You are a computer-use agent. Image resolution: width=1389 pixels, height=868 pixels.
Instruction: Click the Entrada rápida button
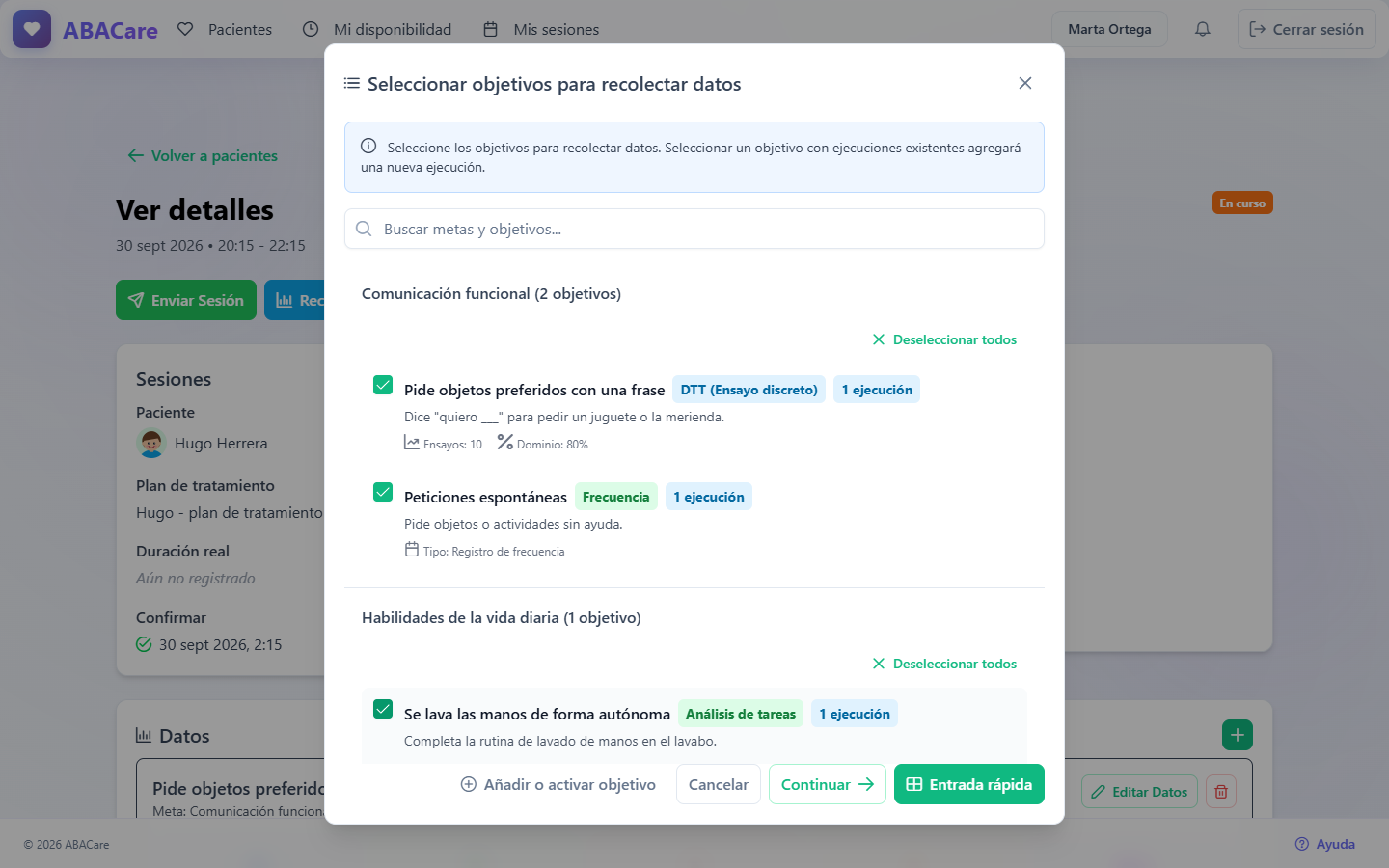[x=969, y=784]
